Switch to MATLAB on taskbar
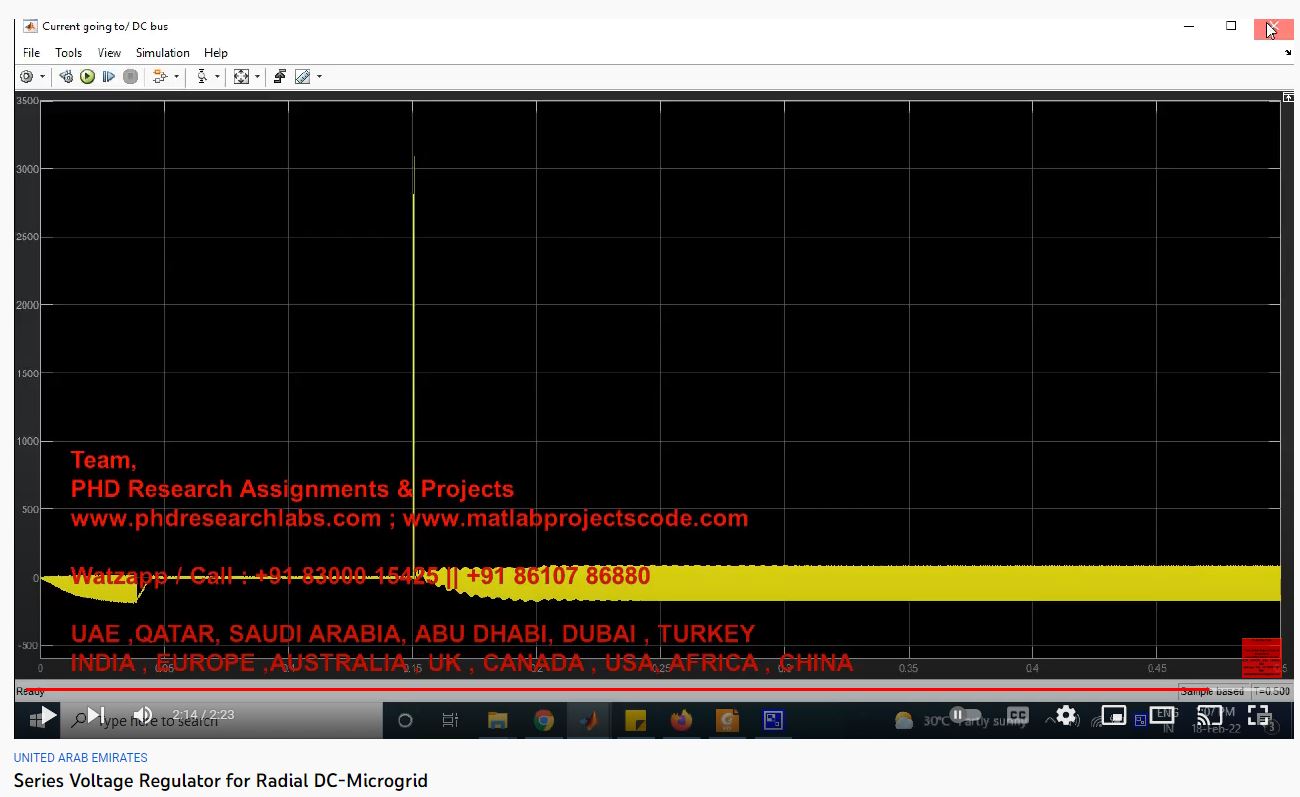Viewport: 1300px width, 797px height. [590, 720]
